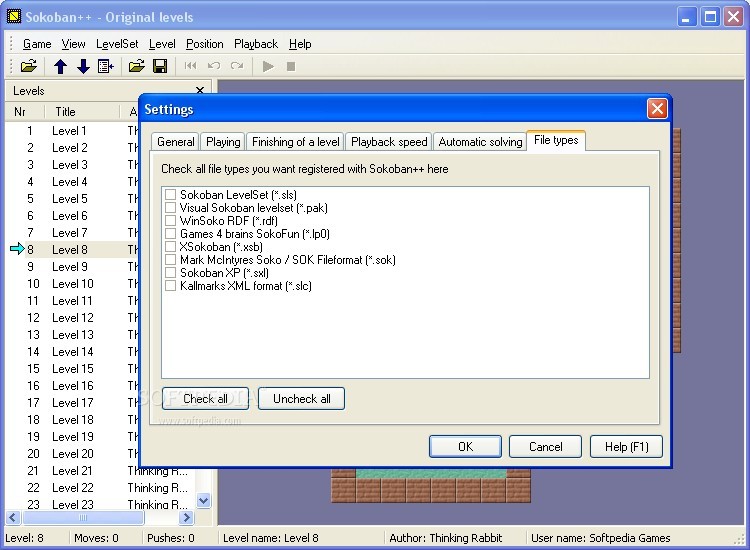This screenshot has height=550, width=750.
Task: Select Level 20 in levels list
Action: [73, 453]
